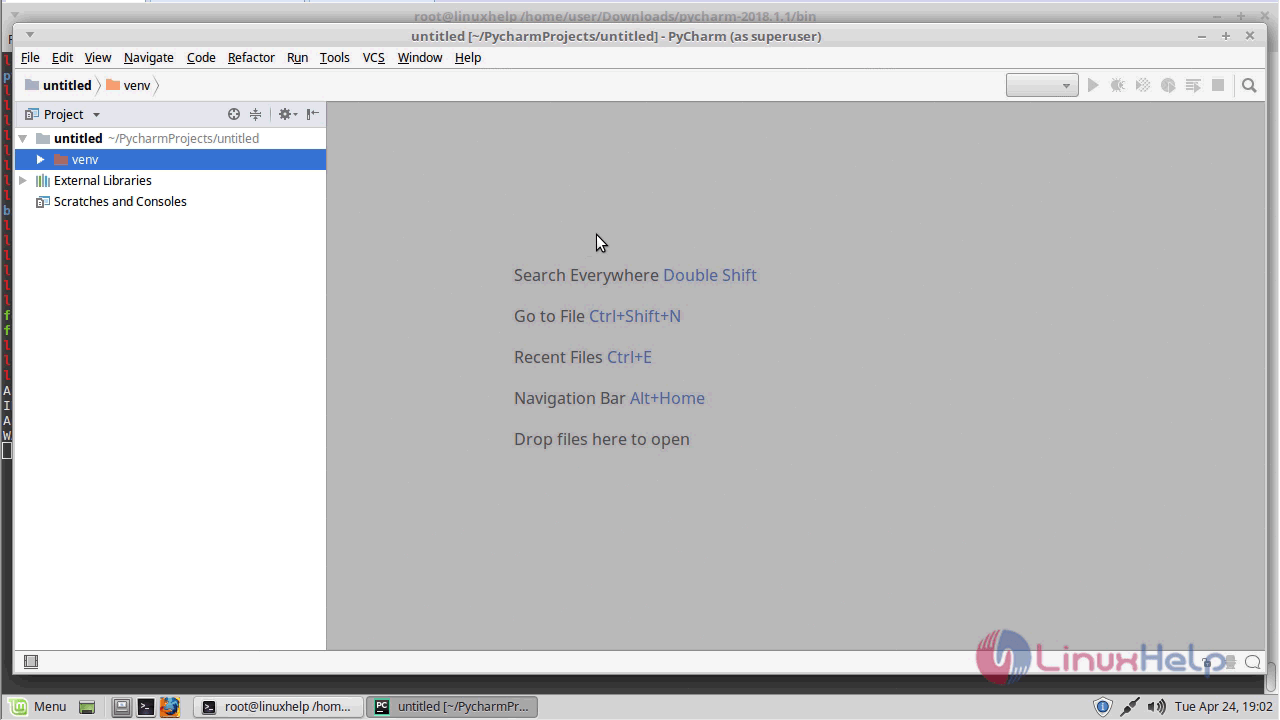Open the Code menu
This screenshot has width=1280, height=720.
click(x=201, y=58)
